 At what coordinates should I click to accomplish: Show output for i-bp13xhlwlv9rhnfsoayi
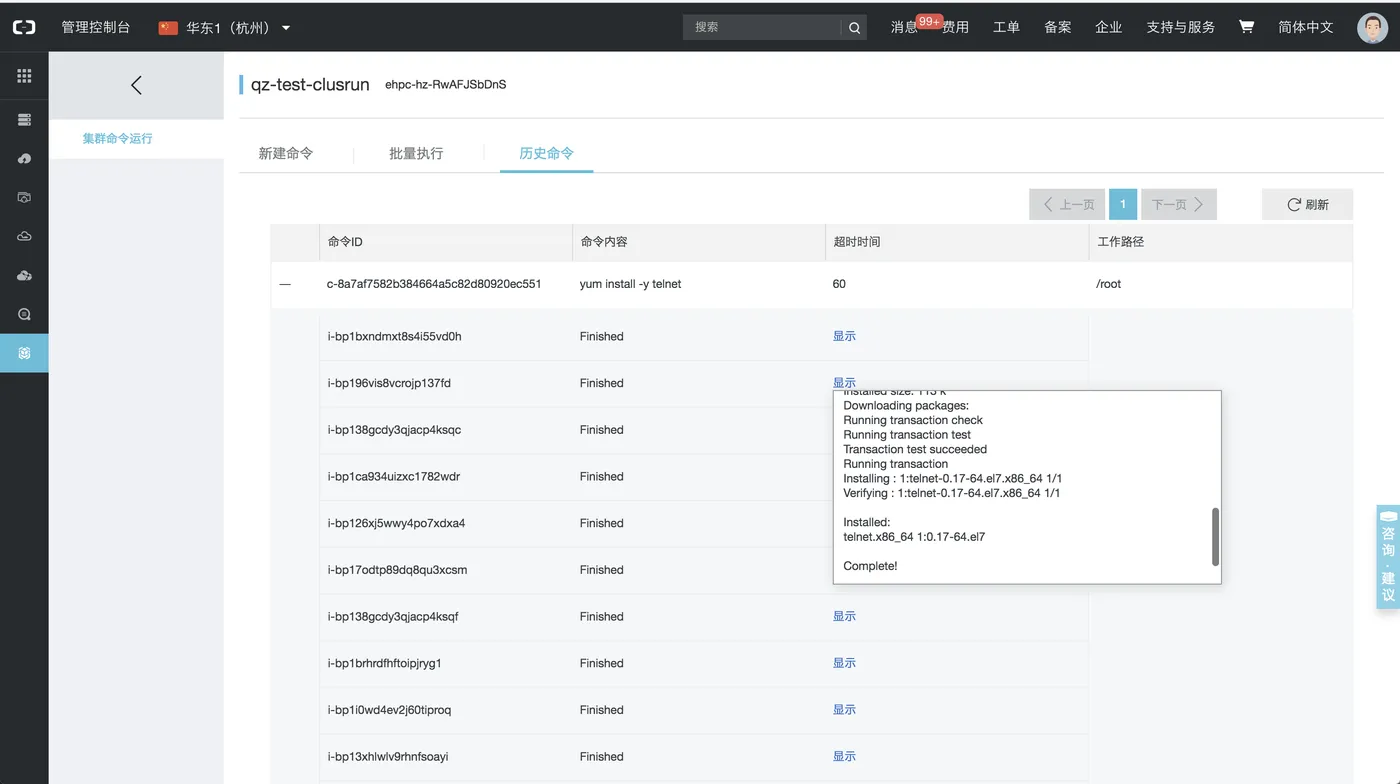[844, 757]
